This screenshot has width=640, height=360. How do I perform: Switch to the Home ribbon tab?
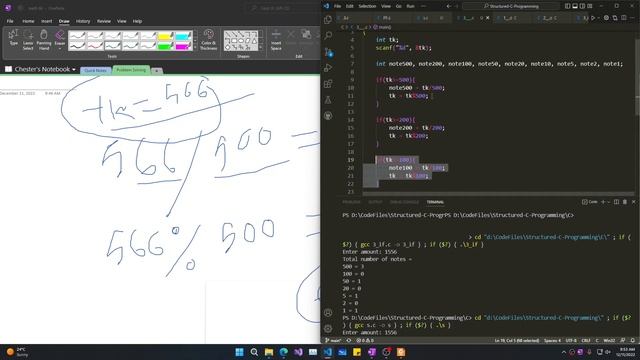(28, 21)
